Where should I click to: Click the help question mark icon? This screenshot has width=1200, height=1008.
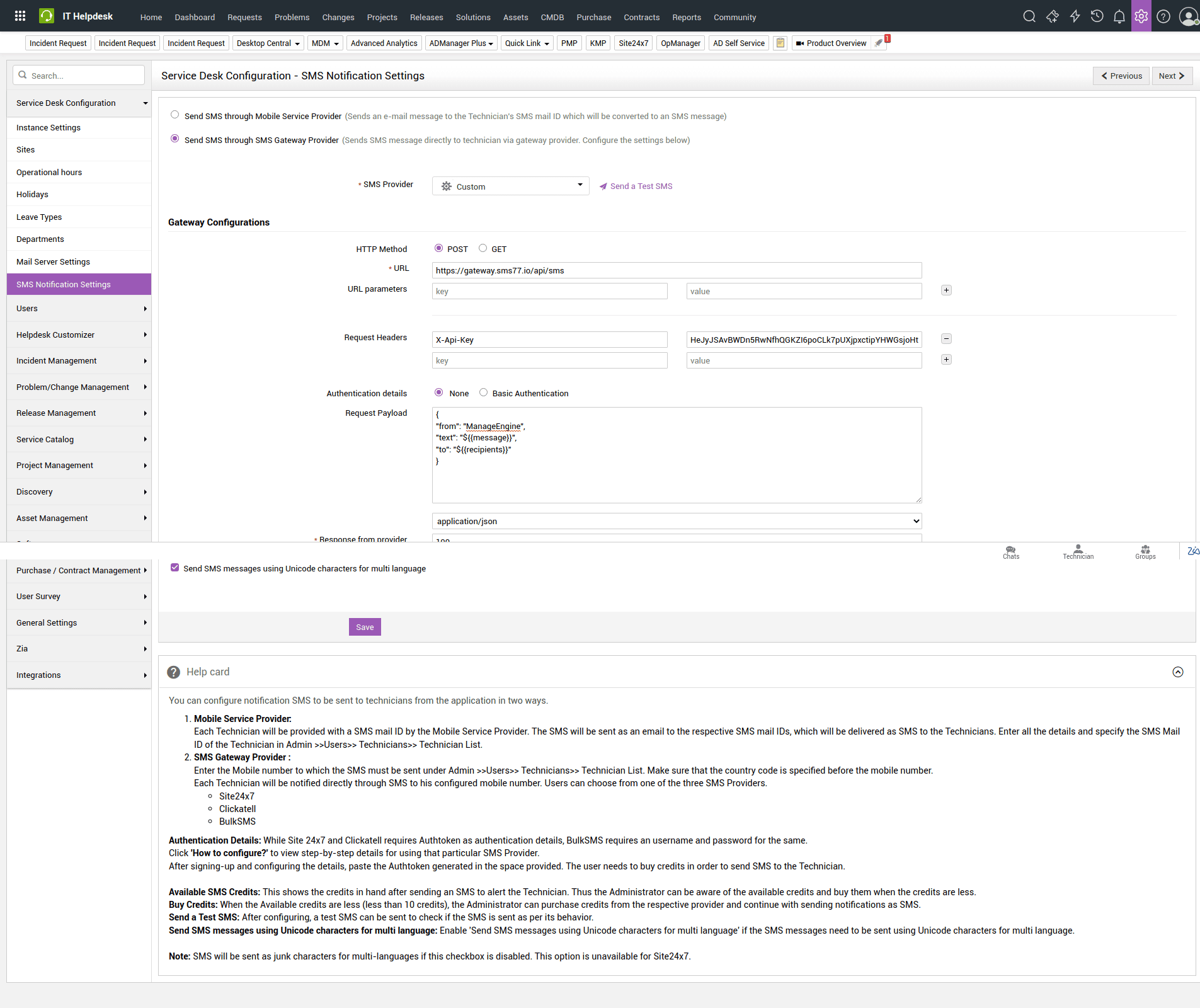tap(1163, 16)
